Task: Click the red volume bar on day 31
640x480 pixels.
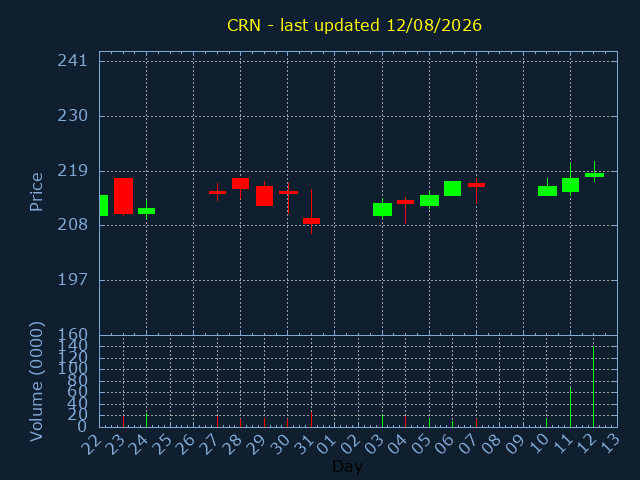Action: click(x=311, y=419)
